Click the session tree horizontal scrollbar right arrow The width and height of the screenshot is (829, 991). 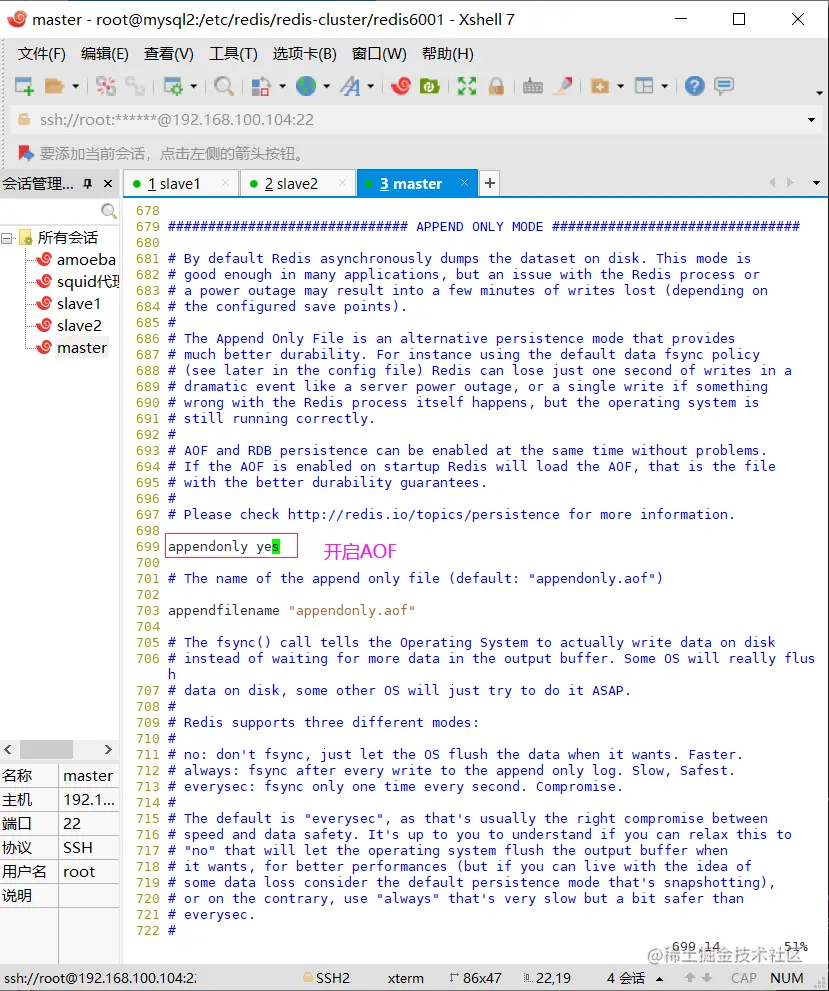[108, 749]
